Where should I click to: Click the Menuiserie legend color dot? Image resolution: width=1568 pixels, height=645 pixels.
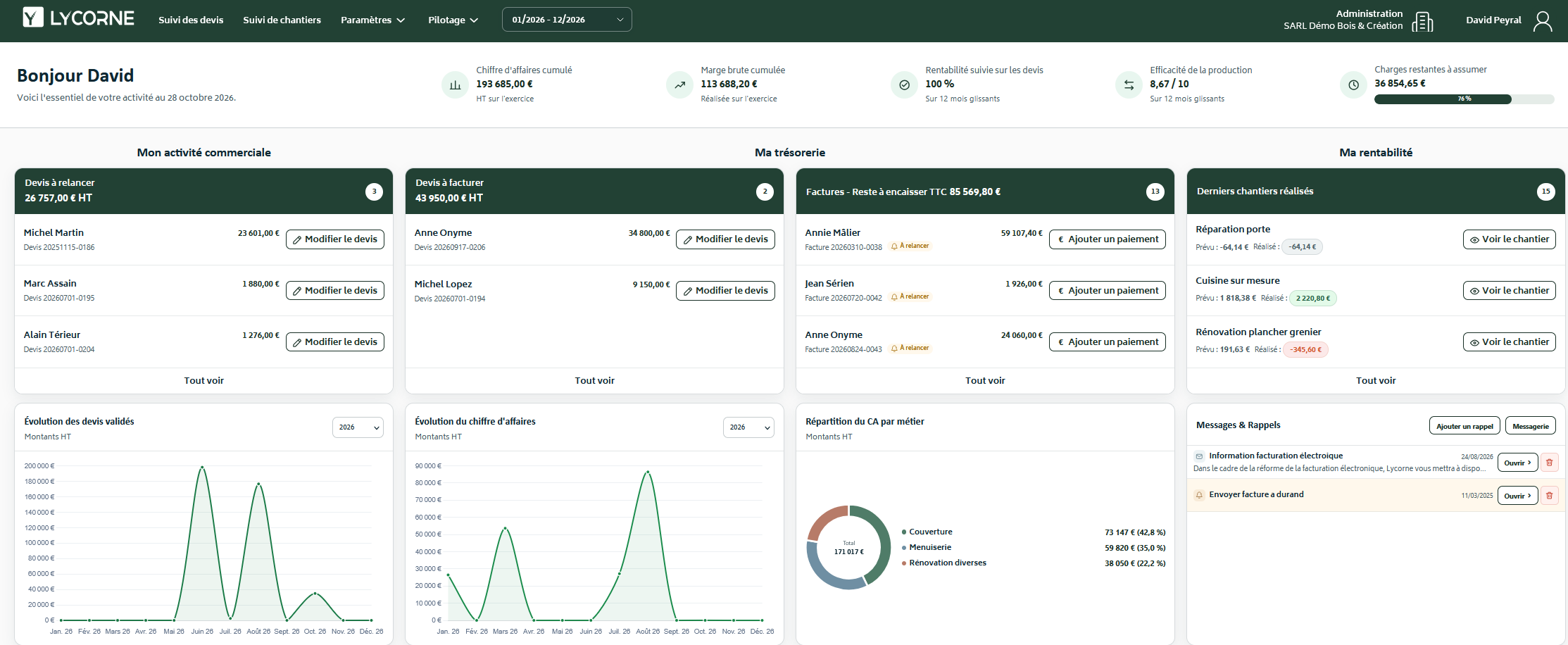(x=904, y=548)
